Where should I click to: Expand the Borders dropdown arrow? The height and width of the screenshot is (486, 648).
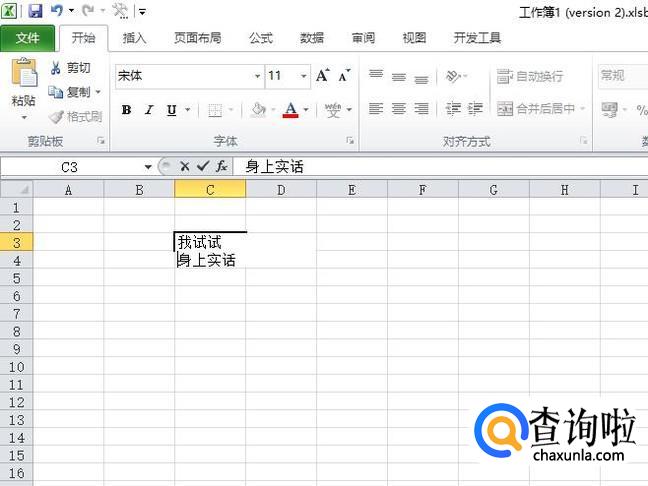click(231, 110)
